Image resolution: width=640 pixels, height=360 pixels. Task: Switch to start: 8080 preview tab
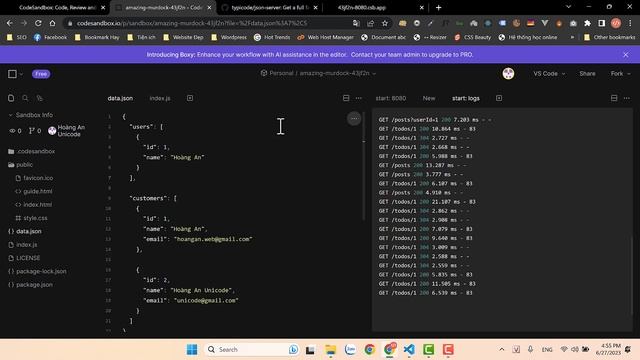click(391, 98)
